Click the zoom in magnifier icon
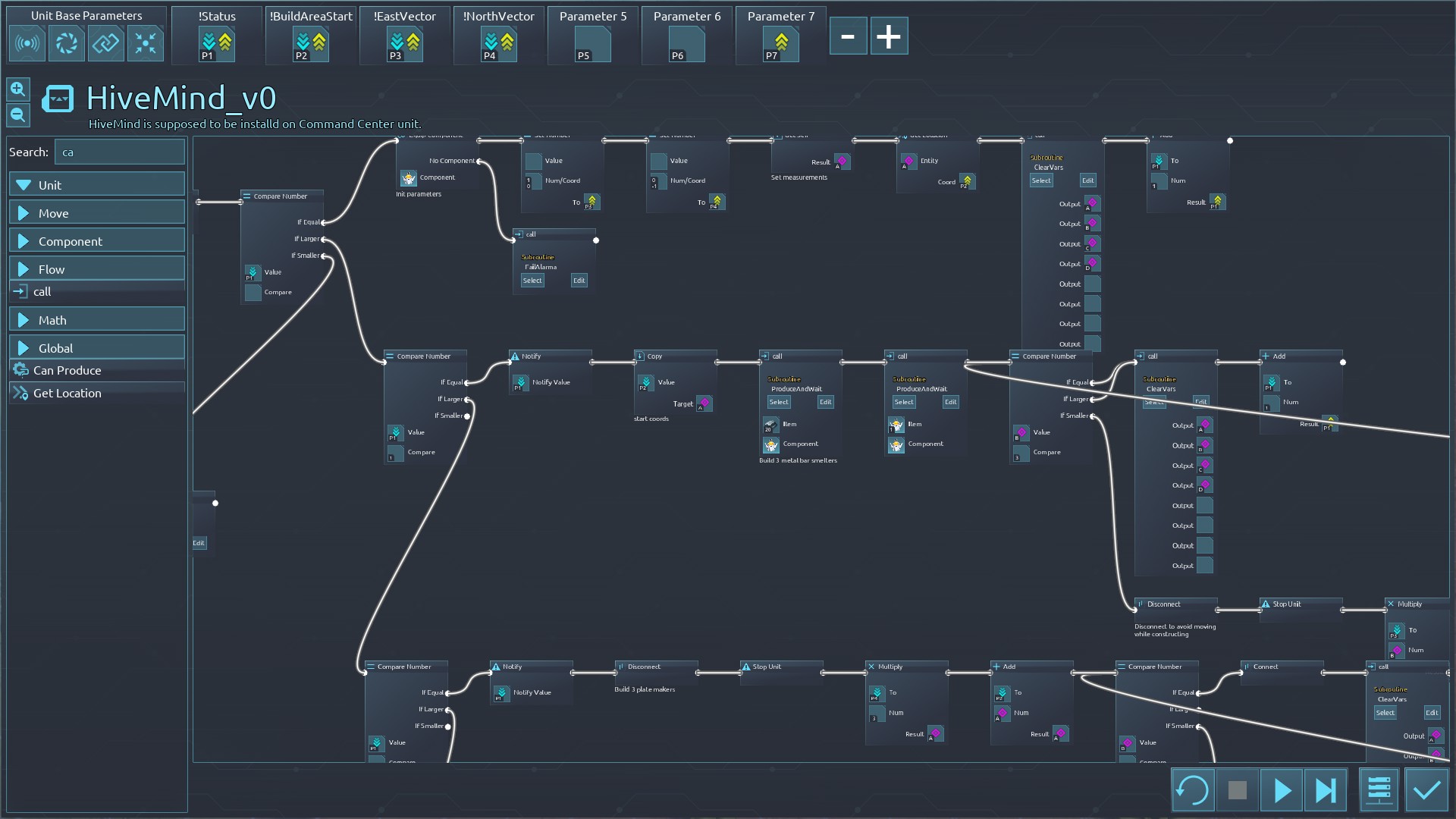Screen dimensions: 1456x819 (17, 89)
